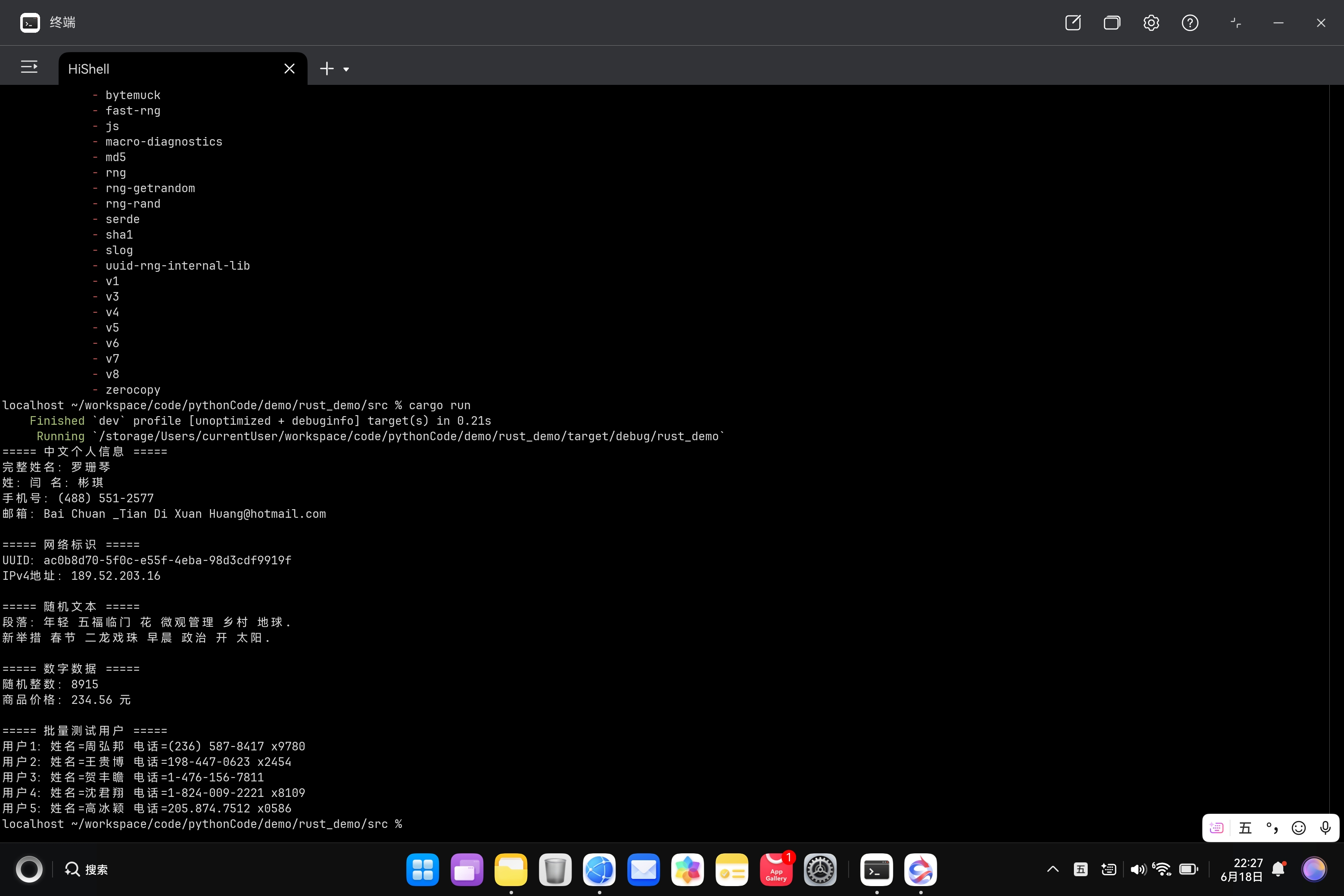
Task: Click the keyboard icon on IME toolbar
Action: [x=1216, y=828]
